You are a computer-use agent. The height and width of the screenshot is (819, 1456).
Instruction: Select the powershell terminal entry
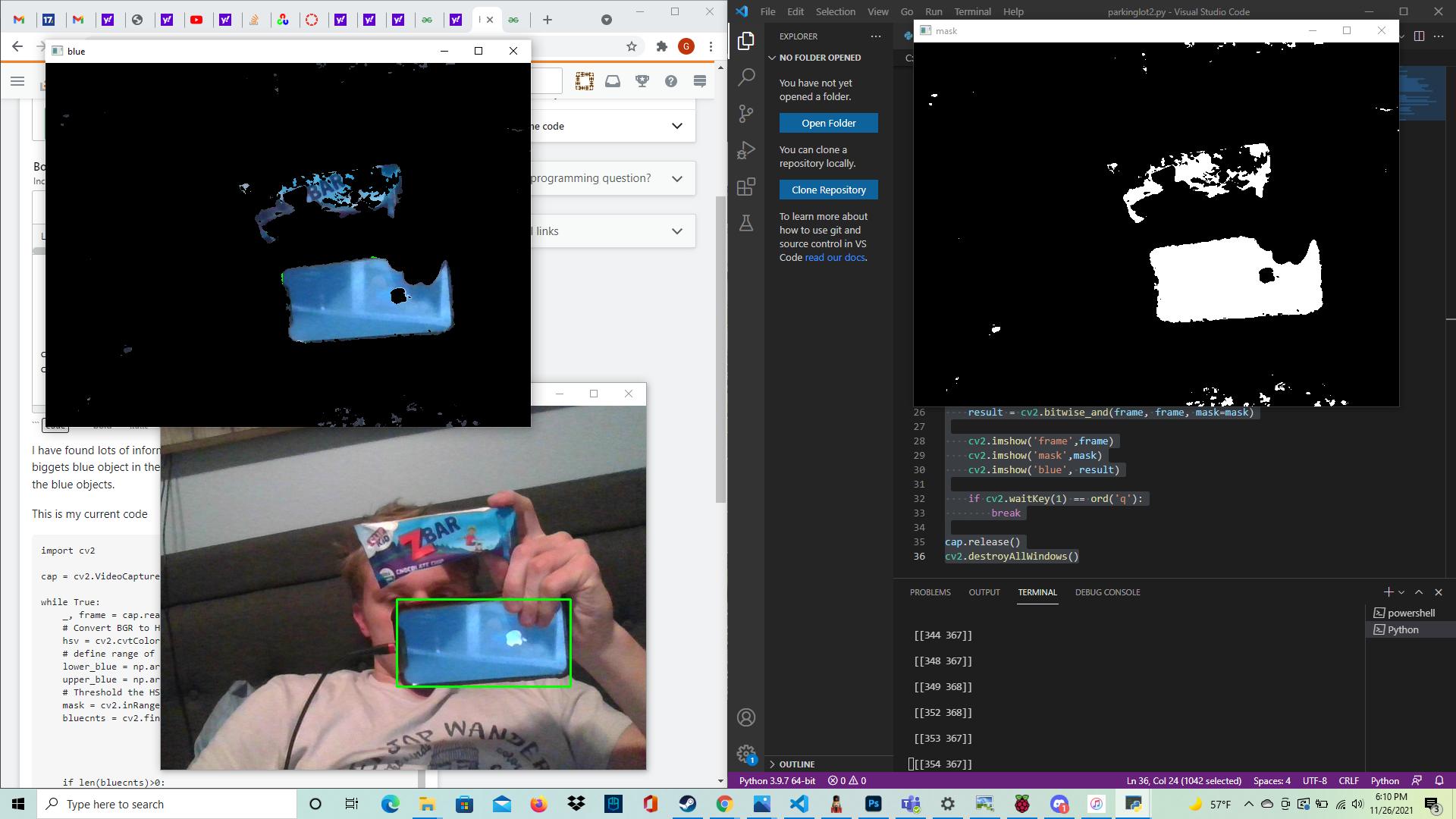[1410, 613]
